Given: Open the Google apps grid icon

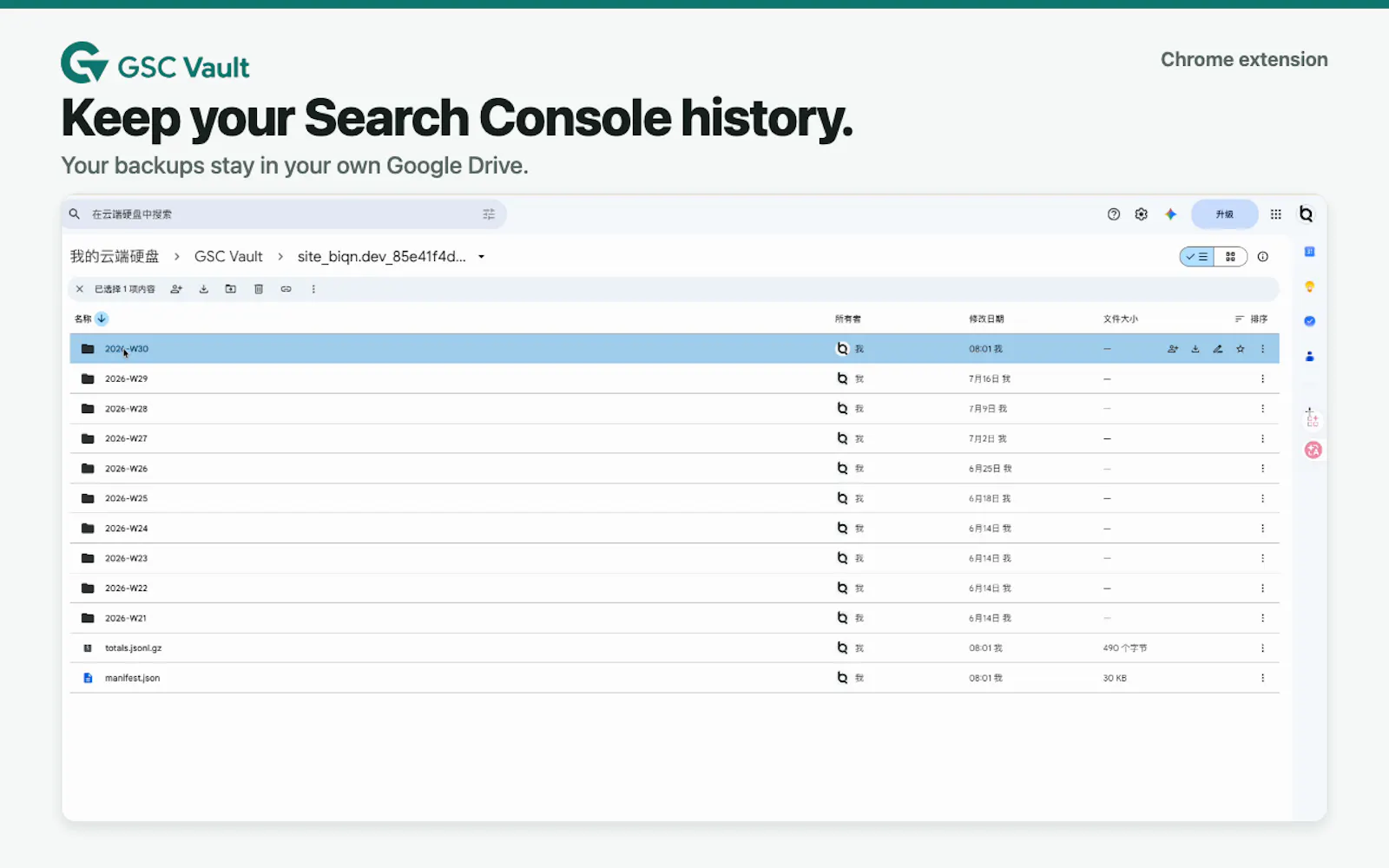Looking at the screenshot, I should pos(1275,214).
